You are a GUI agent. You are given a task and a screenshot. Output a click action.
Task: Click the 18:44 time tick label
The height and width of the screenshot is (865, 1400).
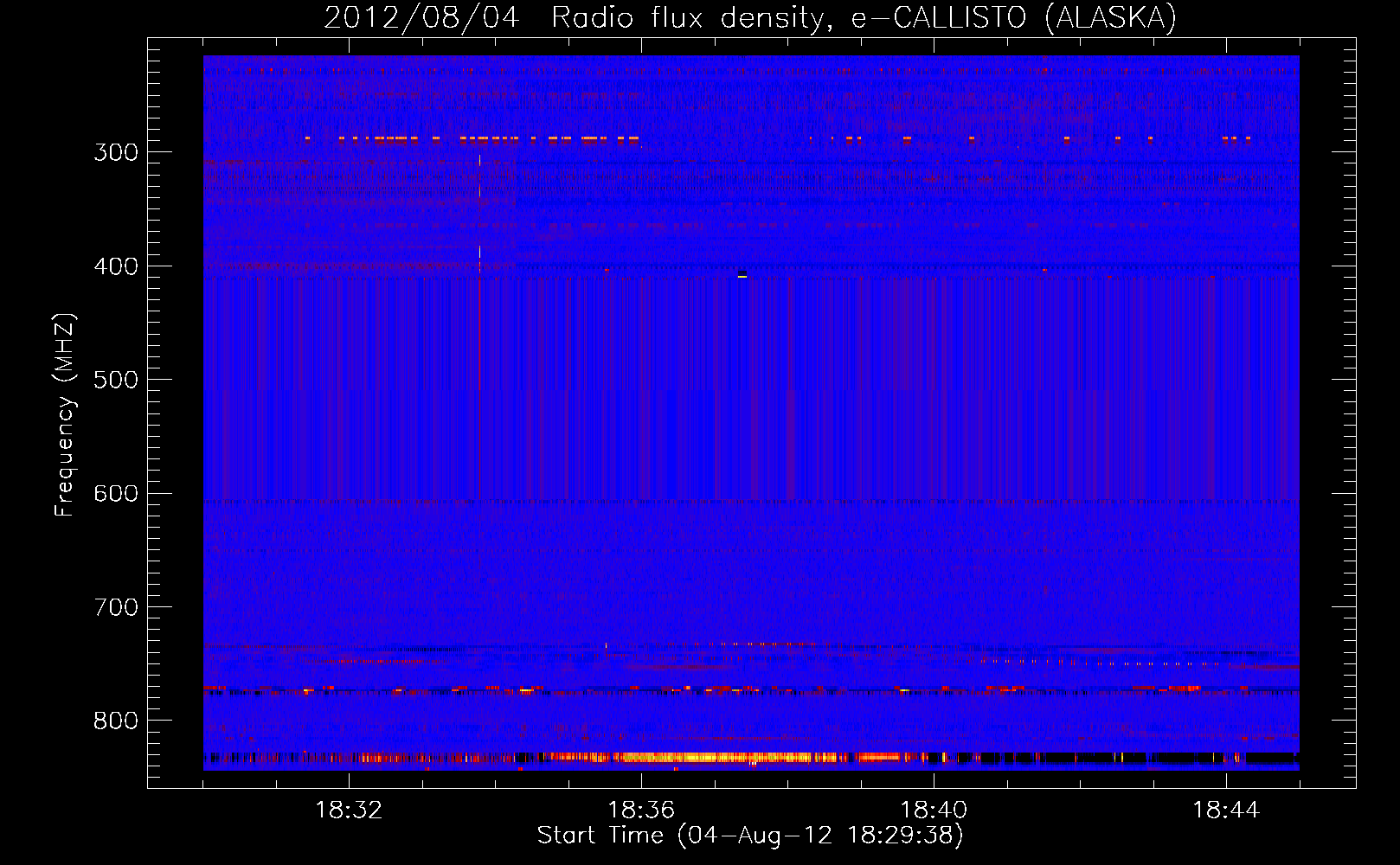coord(1226,811)
